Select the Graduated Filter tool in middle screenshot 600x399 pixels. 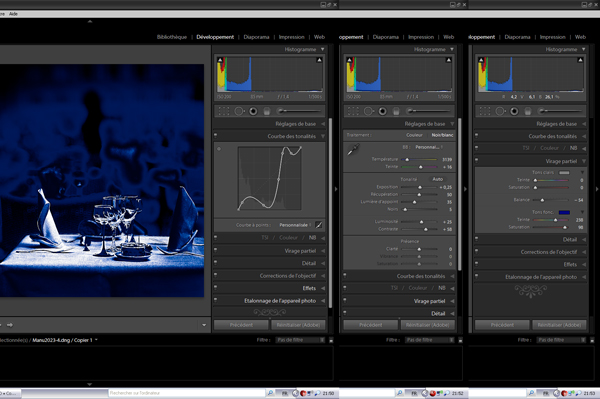396,111
